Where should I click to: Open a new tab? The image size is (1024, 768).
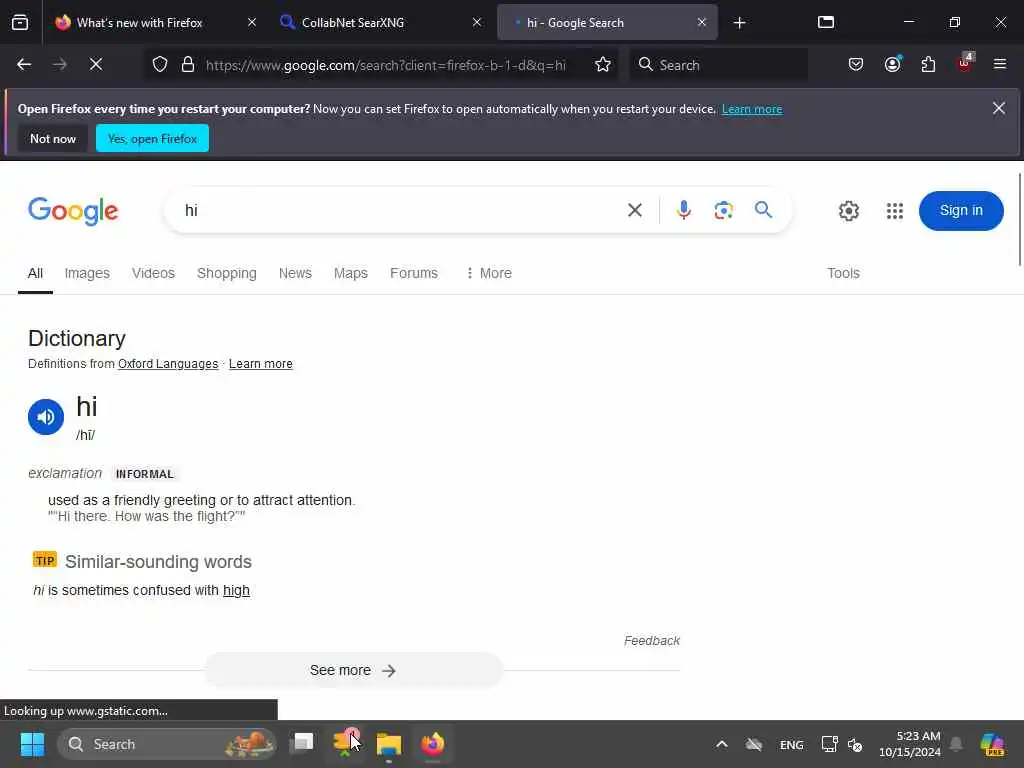(x=739, y=23)
